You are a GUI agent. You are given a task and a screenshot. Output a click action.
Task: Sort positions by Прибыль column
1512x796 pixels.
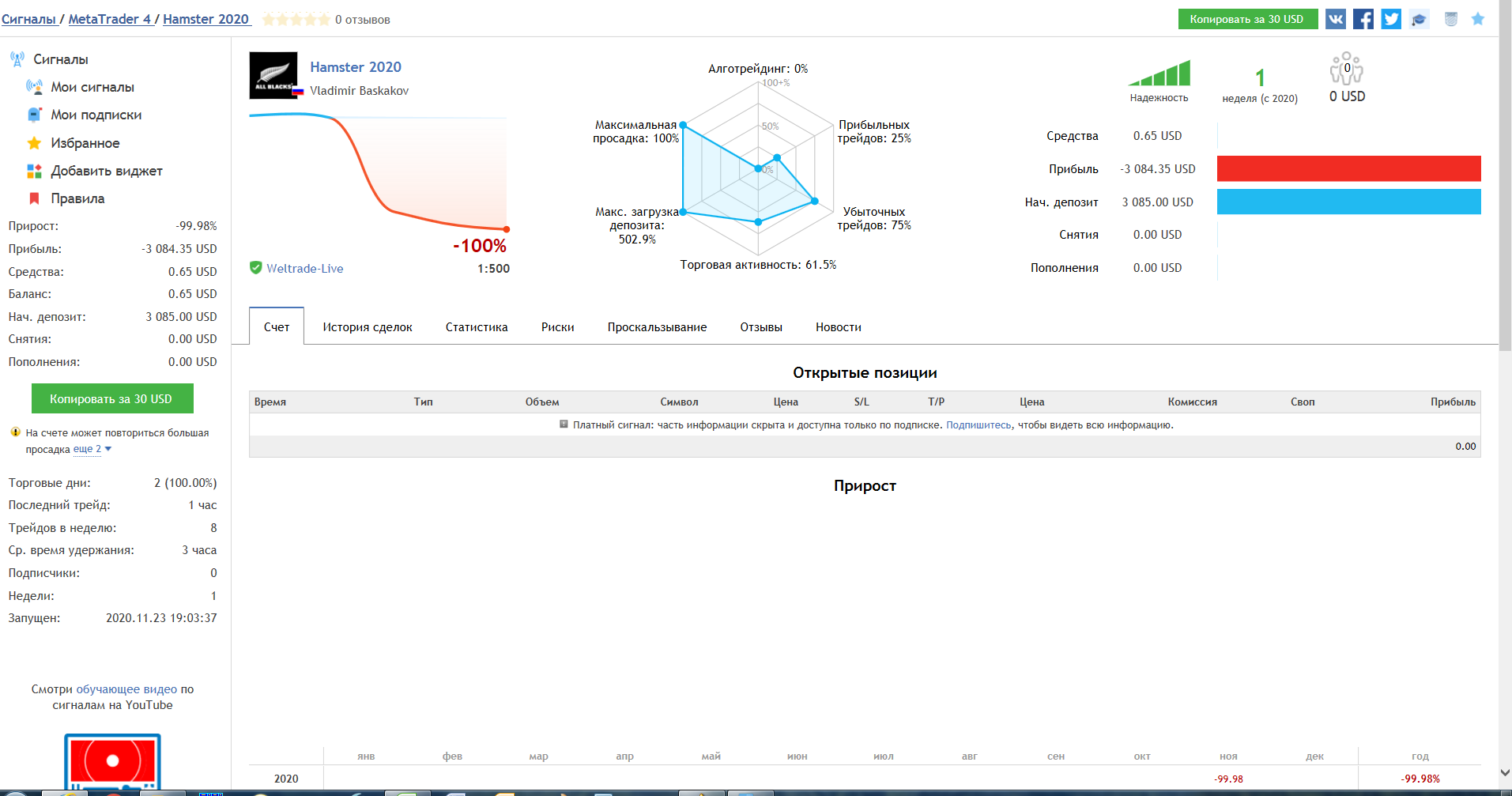[x=1453, y=402]
